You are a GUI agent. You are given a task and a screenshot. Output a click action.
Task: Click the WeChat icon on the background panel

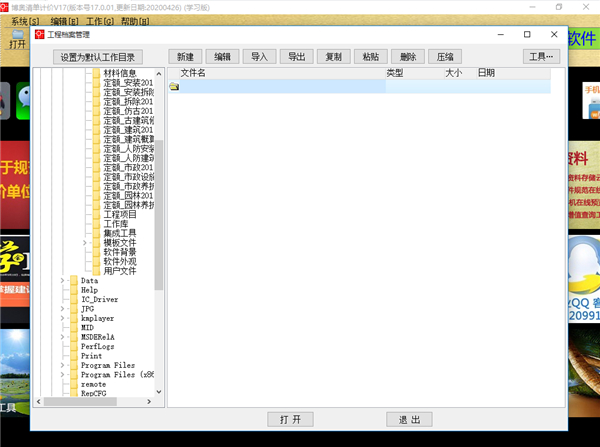coord(24,96)
